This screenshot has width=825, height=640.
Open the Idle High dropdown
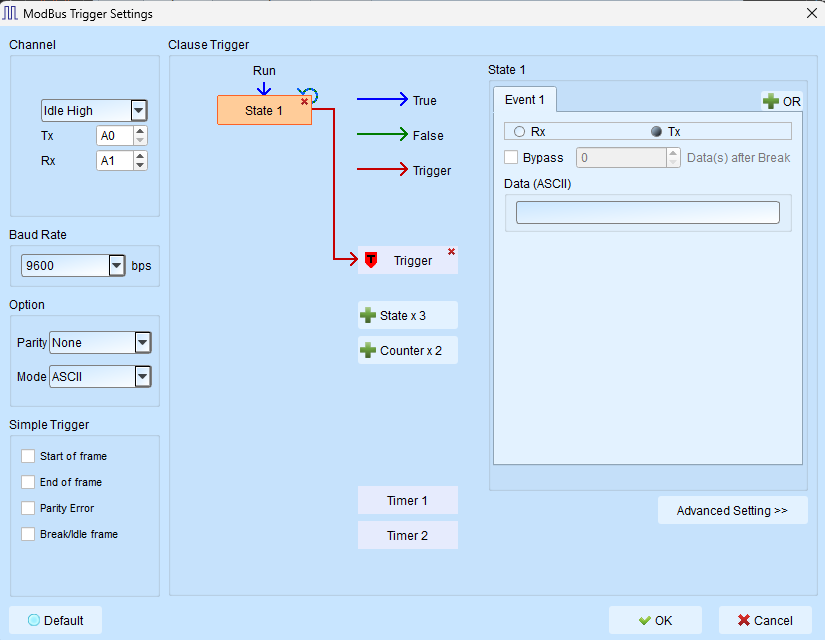tap(138, 111)
